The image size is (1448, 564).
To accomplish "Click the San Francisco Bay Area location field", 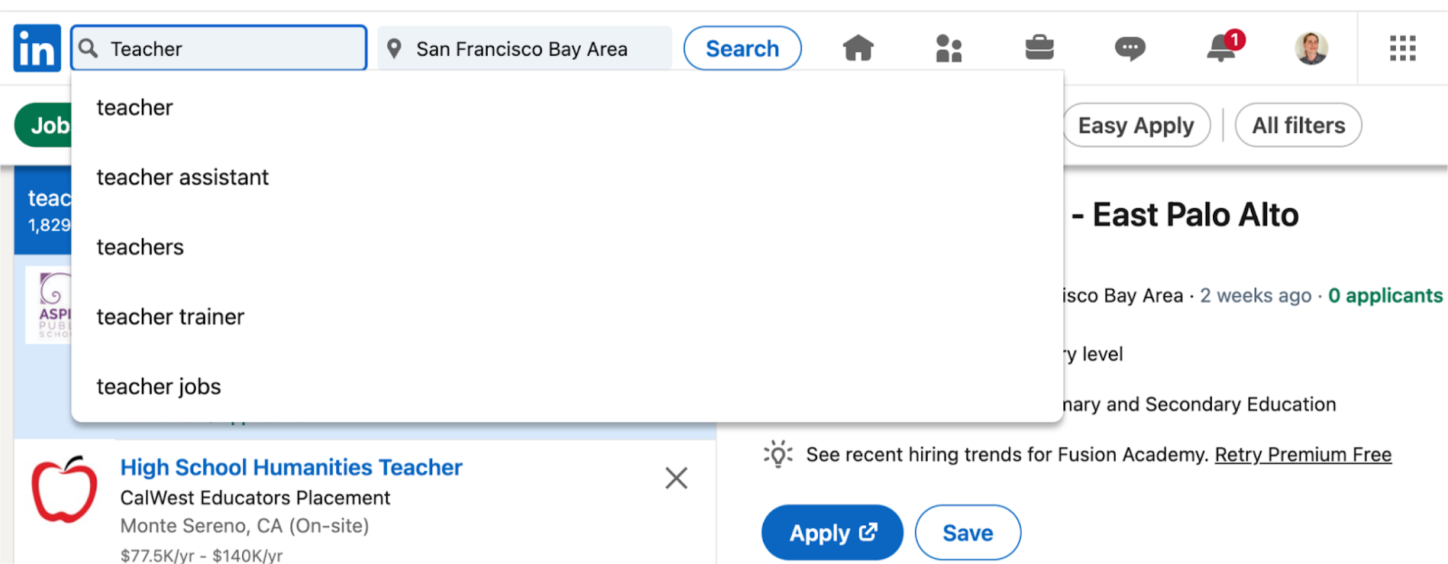I will (523, 48).
